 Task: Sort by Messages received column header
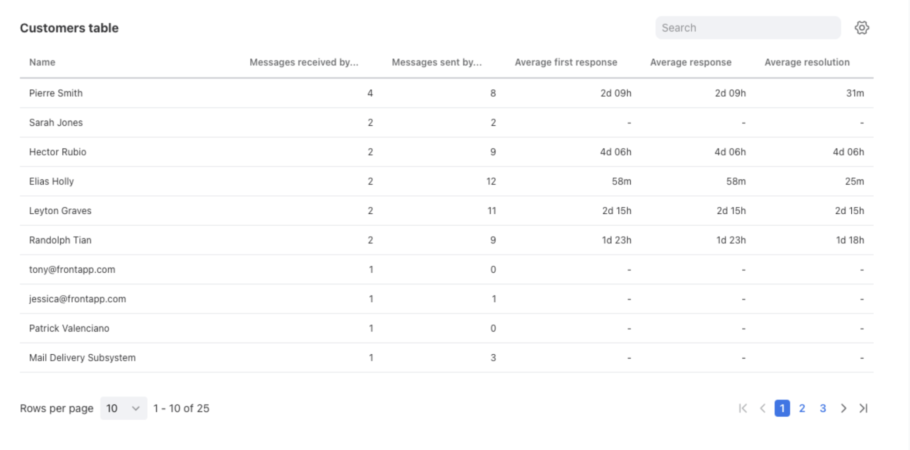(x=304, y=62)
